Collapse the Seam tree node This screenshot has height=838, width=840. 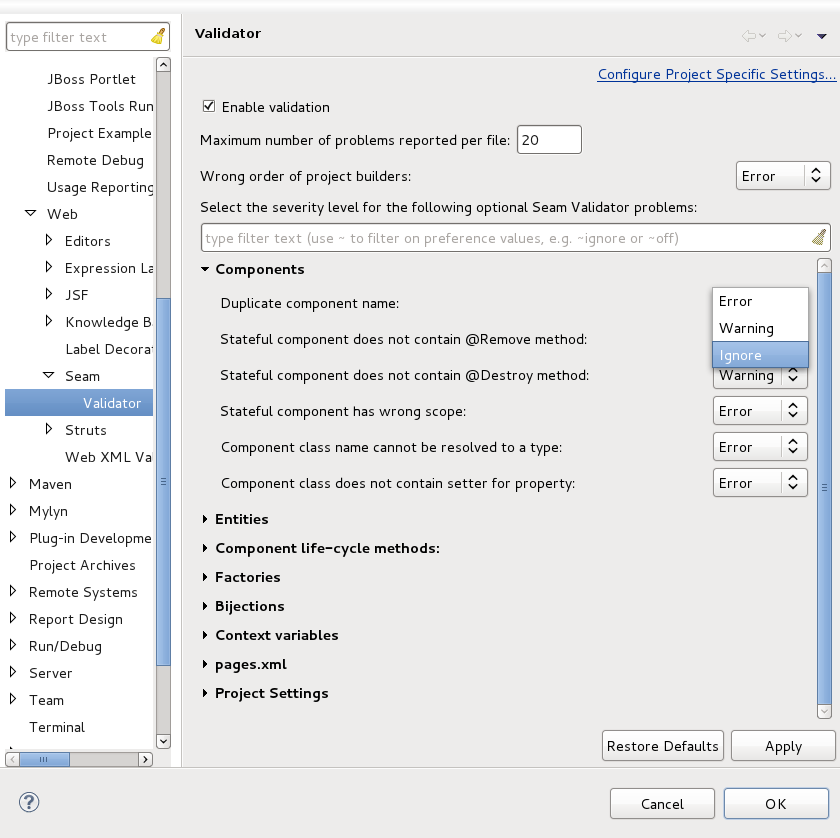pos(48,375)
